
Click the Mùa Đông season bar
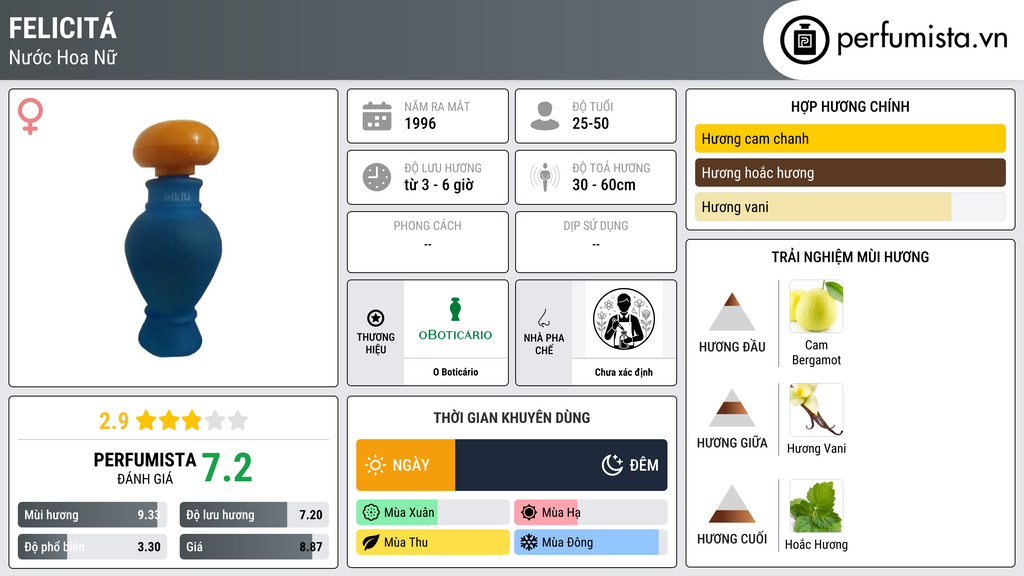(x=591, y=543)
